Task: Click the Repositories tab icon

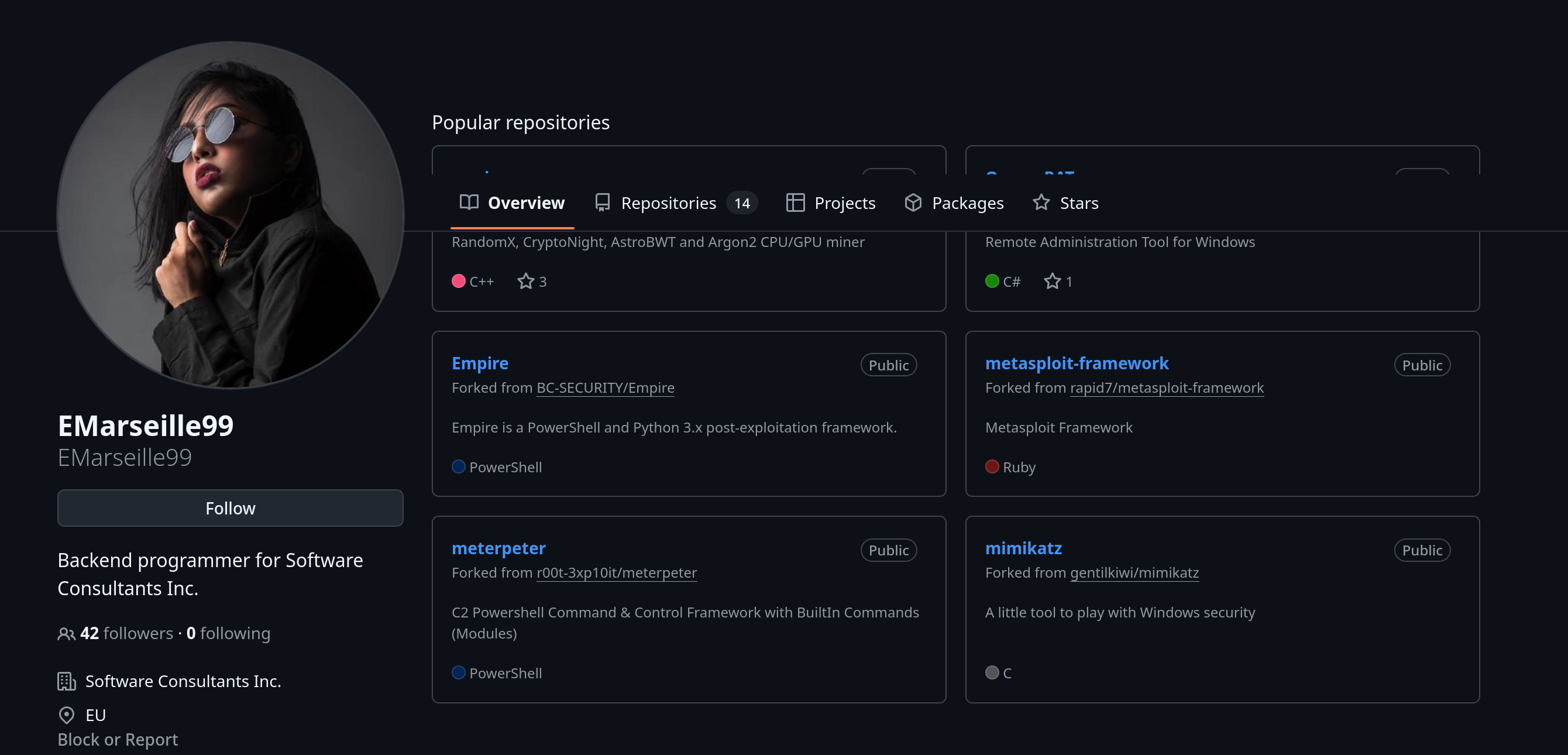Action: point(602,203)
